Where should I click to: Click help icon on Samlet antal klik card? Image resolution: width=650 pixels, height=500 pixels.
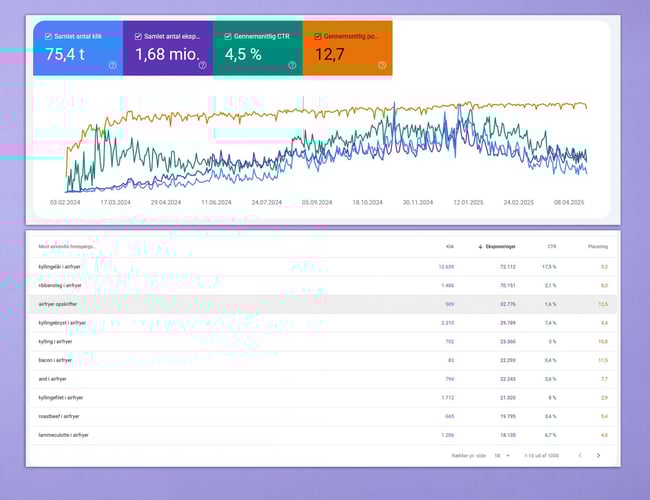coord(112,65)
